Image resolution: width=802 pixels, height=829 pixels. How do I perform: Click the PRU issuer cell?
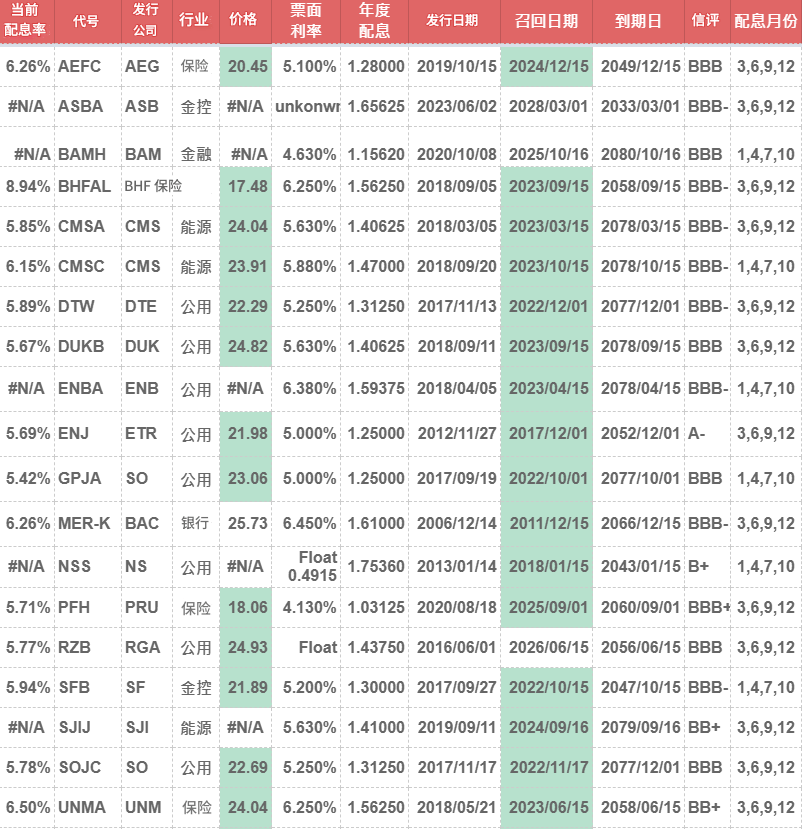click(141, 607)
